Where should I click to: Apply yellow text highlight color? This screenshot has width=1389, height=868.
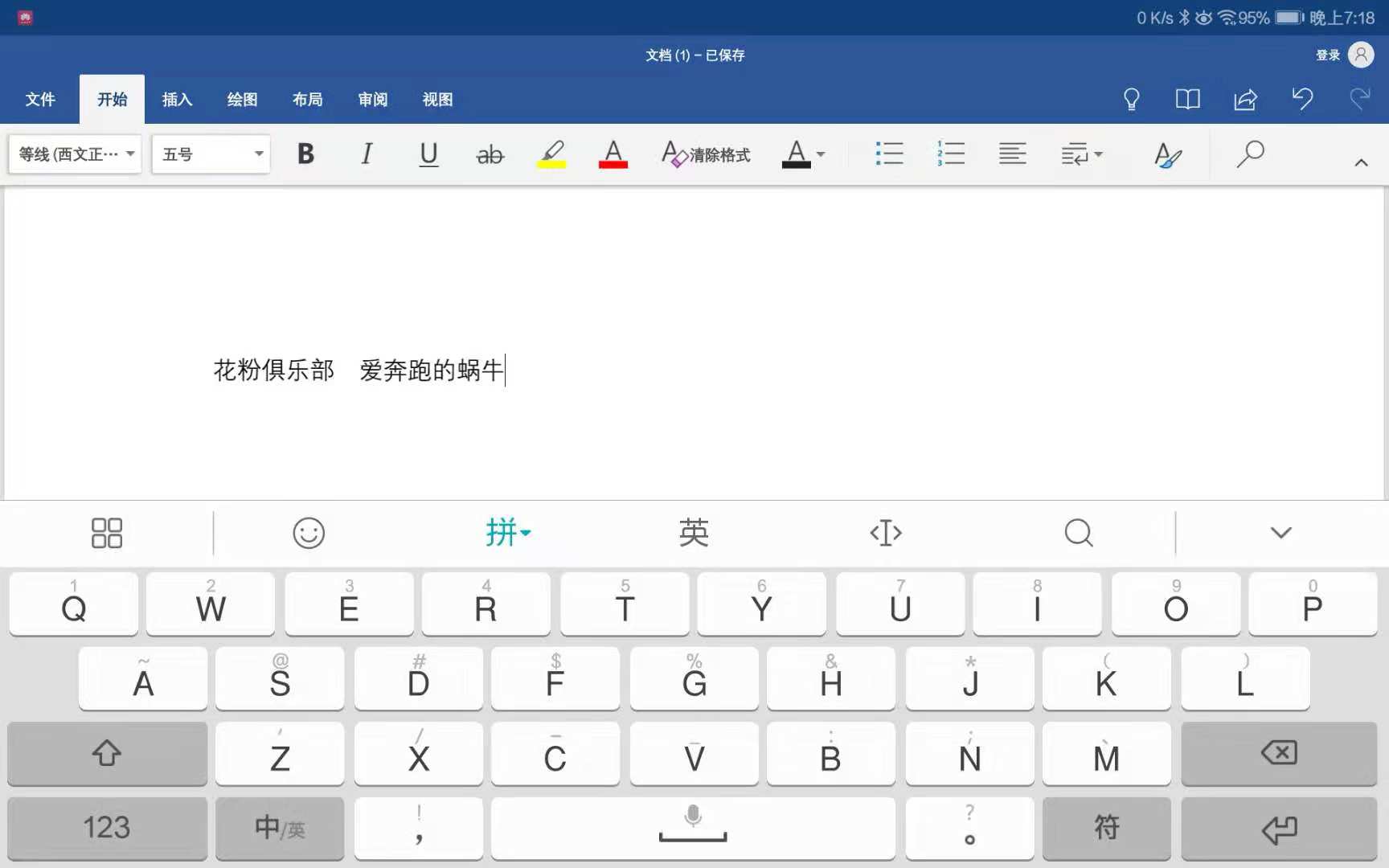pyautogui.click(x=551, y=154)
